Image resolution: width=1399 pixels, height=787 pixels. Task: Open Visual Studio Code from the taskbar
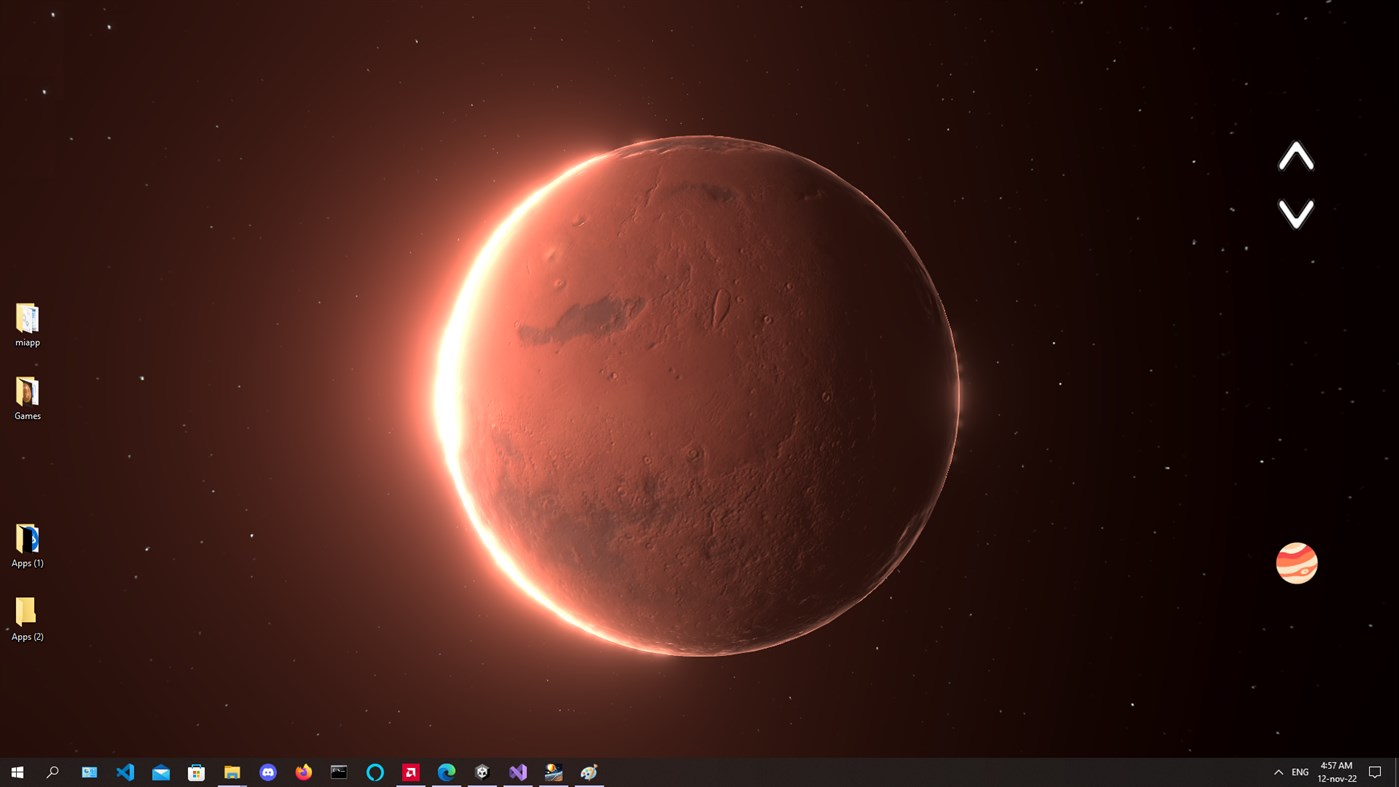(x=125, y=771)
